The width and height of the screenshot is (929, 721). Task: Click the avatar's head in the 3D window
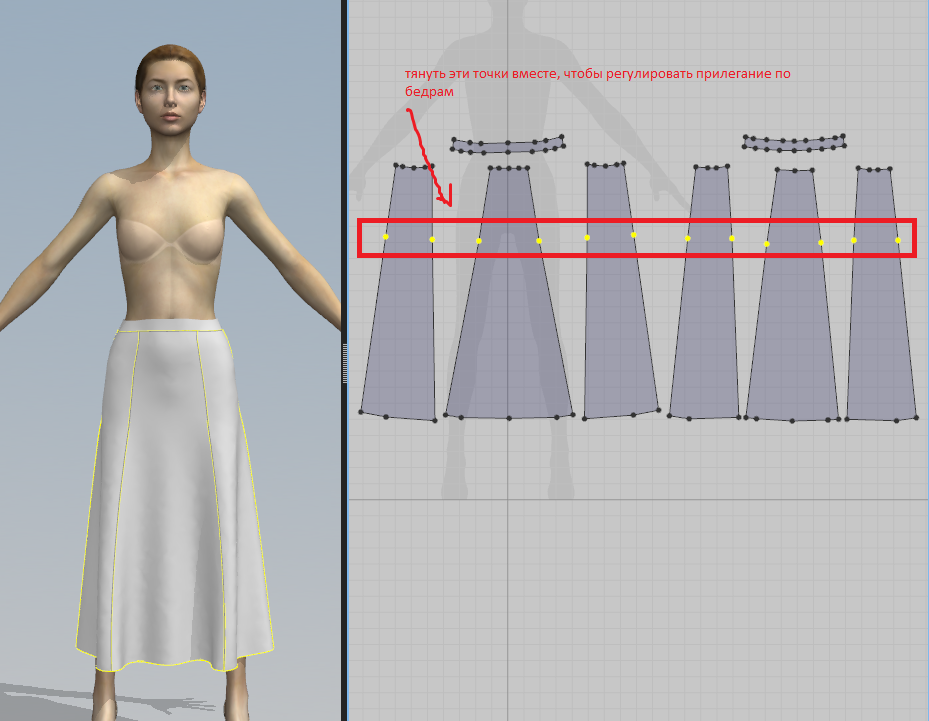[171, 89]
